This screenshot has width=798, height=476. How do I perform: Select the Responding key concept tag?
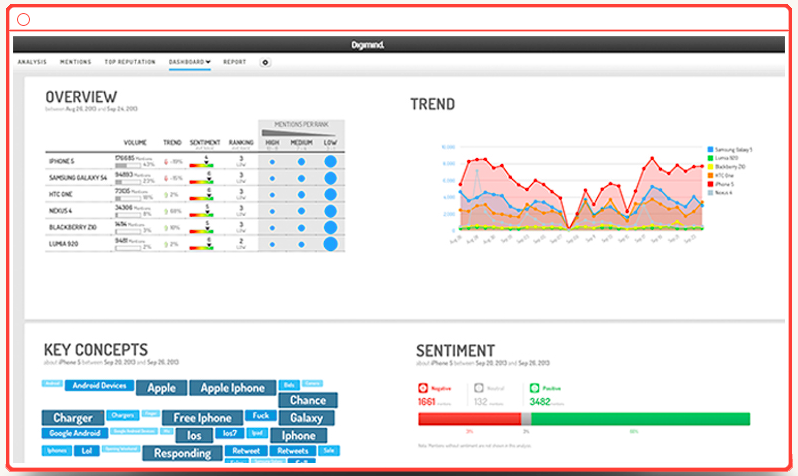[182, 453]
